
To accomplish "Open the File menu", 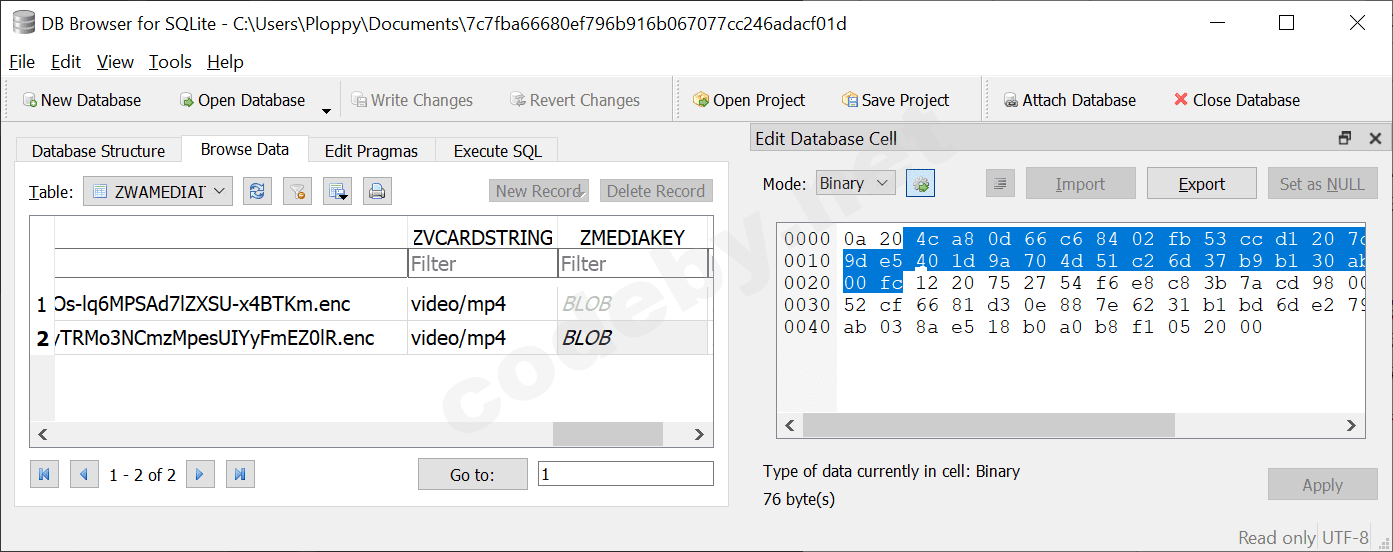I will click(x=21, y=62).
